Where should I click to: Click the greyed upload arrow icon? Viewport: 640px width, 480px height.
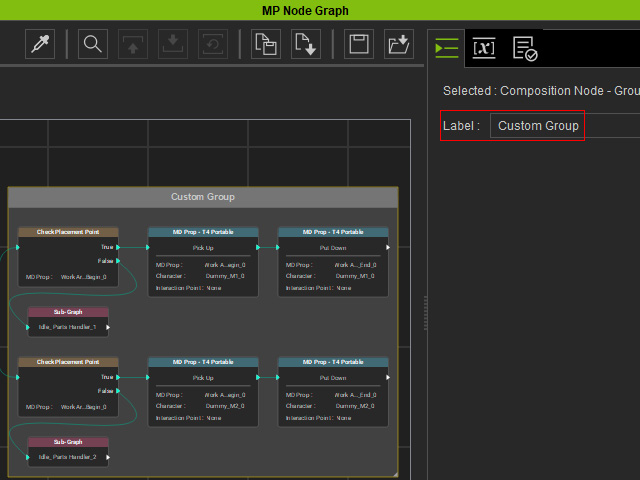click(133, 44)
